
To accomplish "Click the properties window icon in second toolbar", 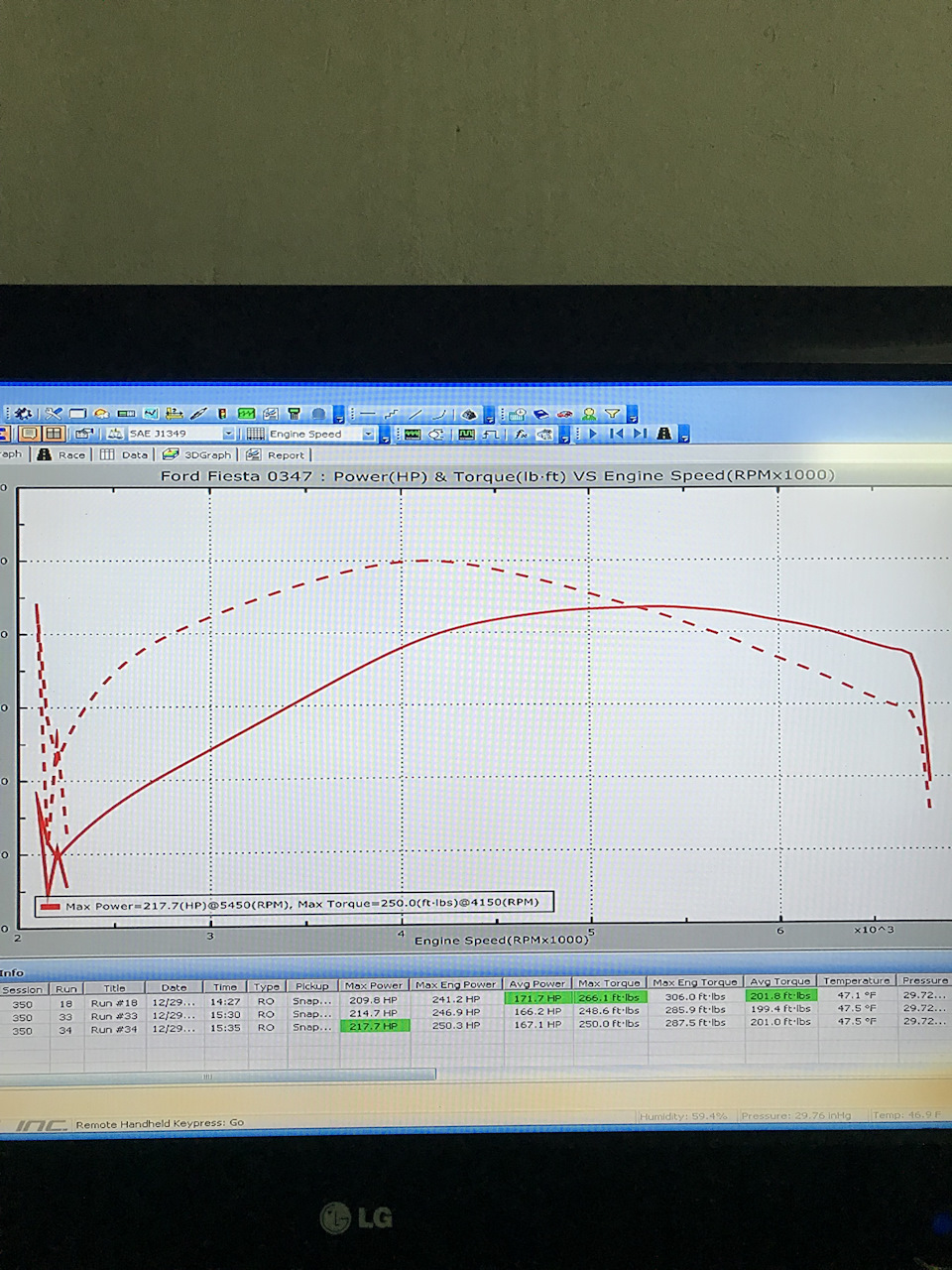I will pos(84,434).
